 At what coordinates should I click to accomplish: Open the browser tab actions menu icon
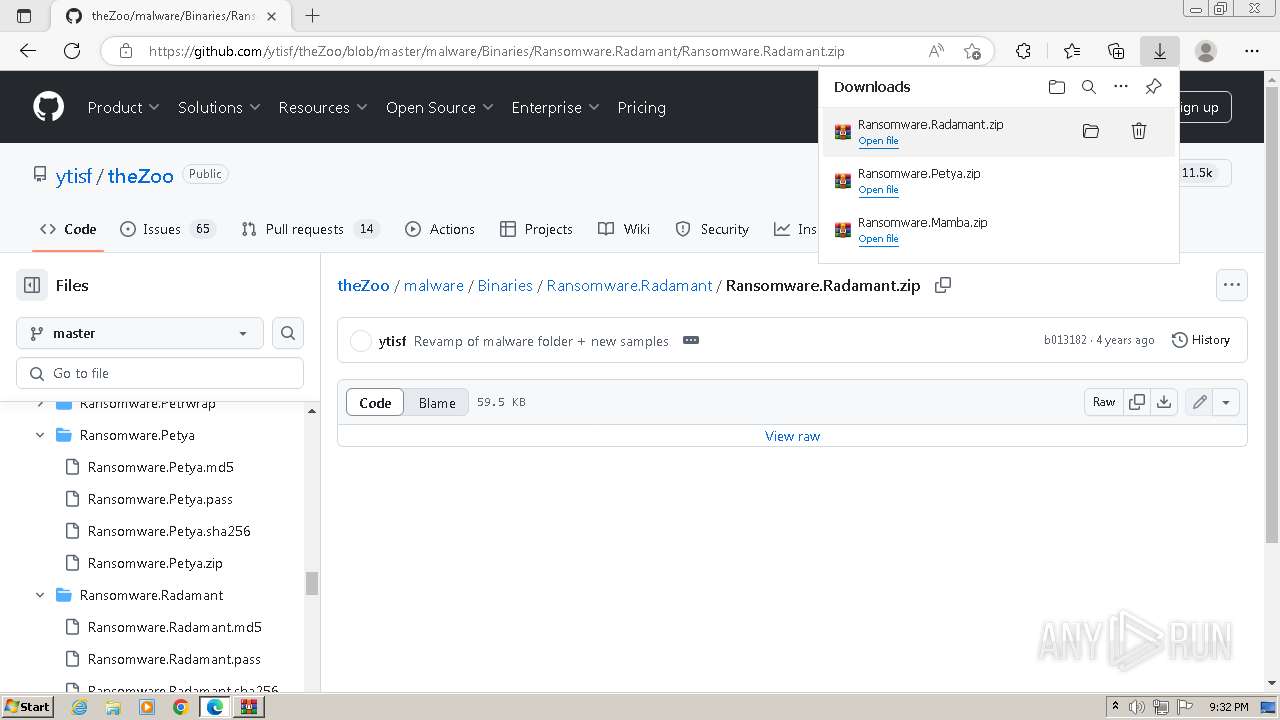coord(24,16)
